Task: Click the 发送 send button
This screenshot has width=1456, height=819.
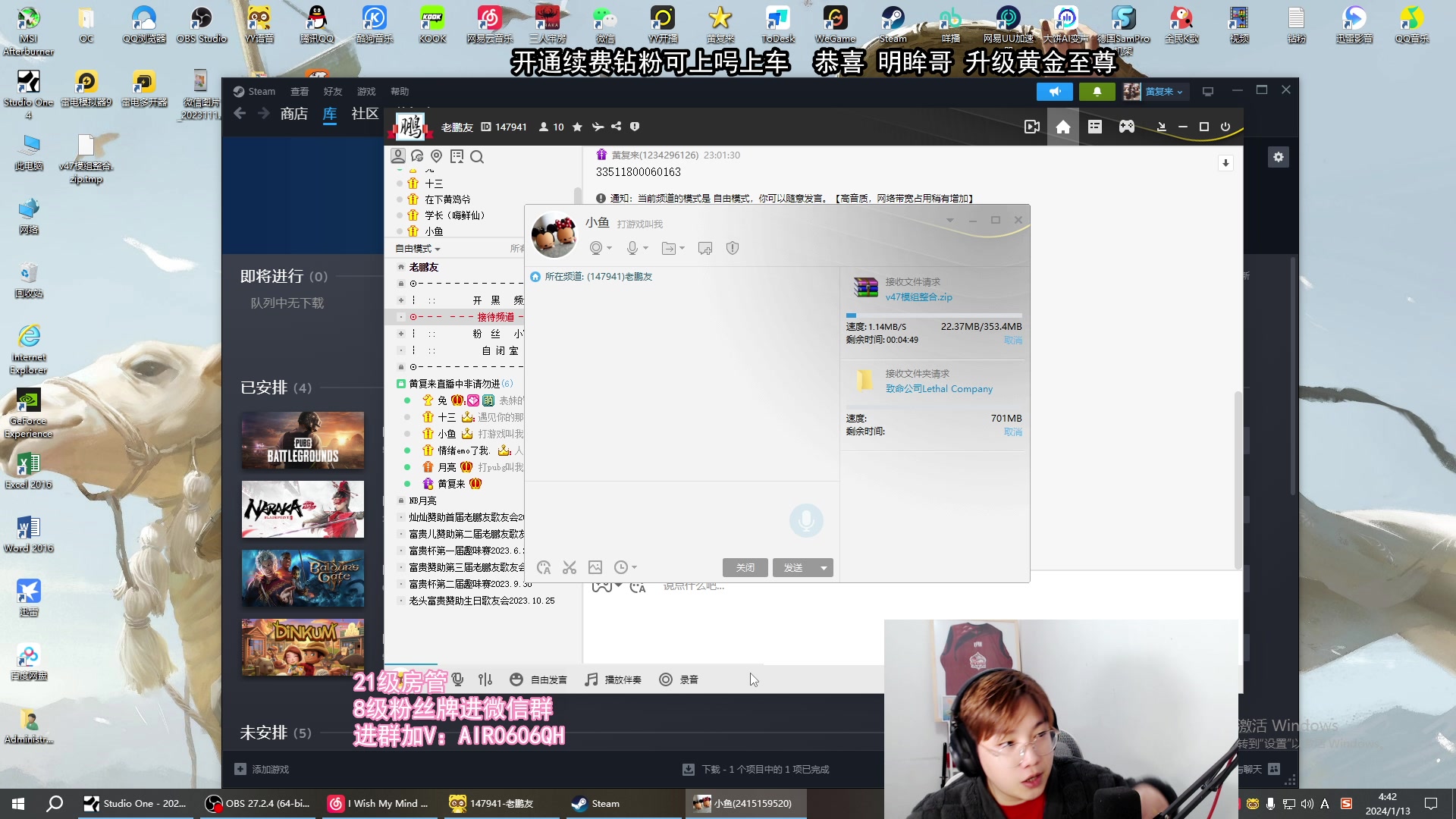Action: point(794,568)
